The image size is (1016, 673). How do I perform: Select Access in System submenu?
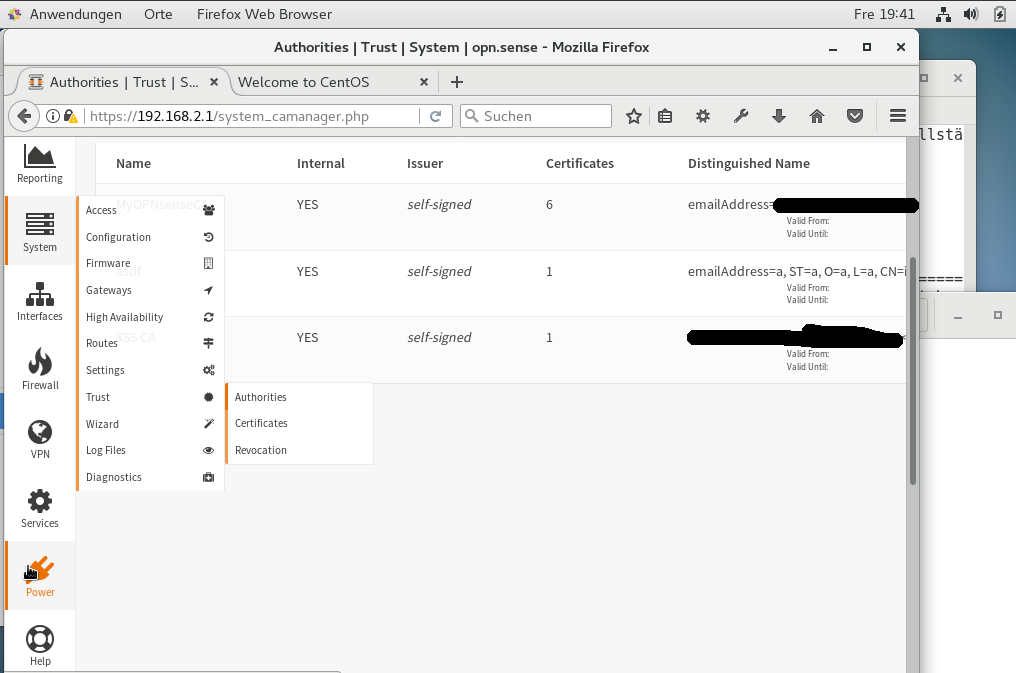coord(150,210)
